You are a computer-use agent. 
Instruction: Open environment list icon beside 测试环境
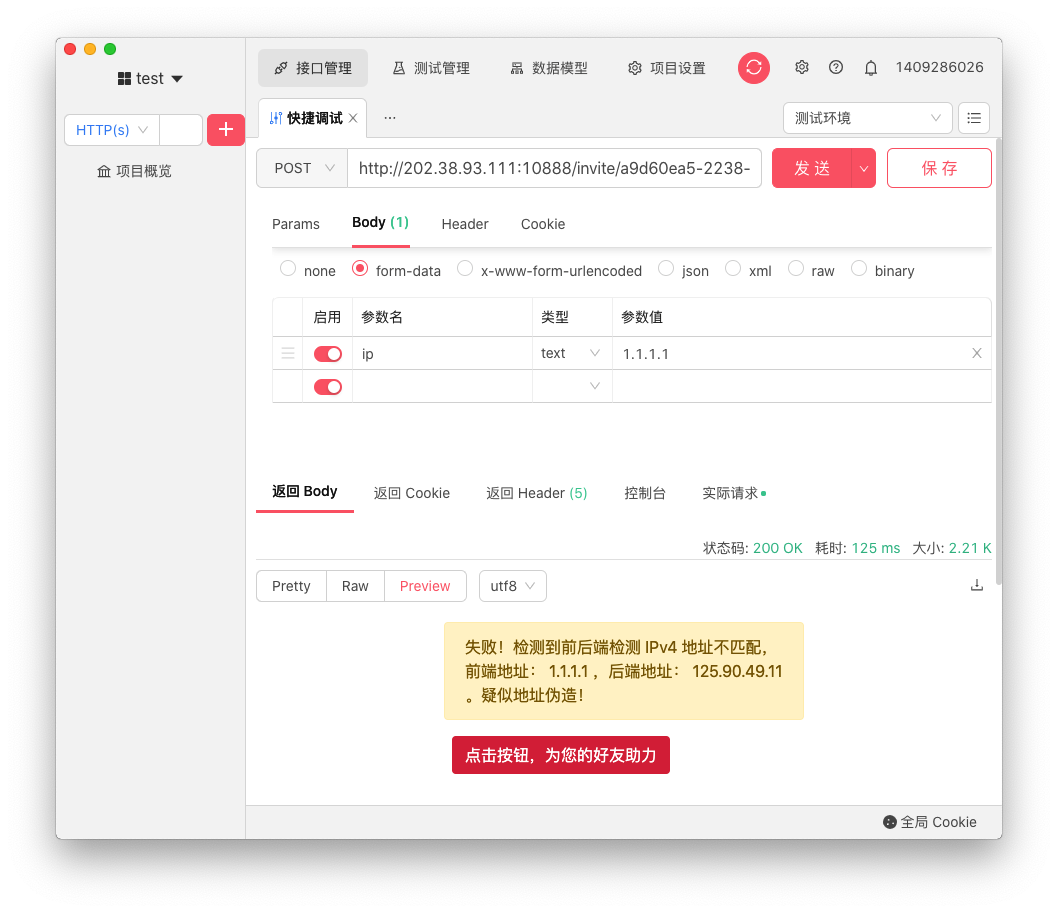point(974,118)
